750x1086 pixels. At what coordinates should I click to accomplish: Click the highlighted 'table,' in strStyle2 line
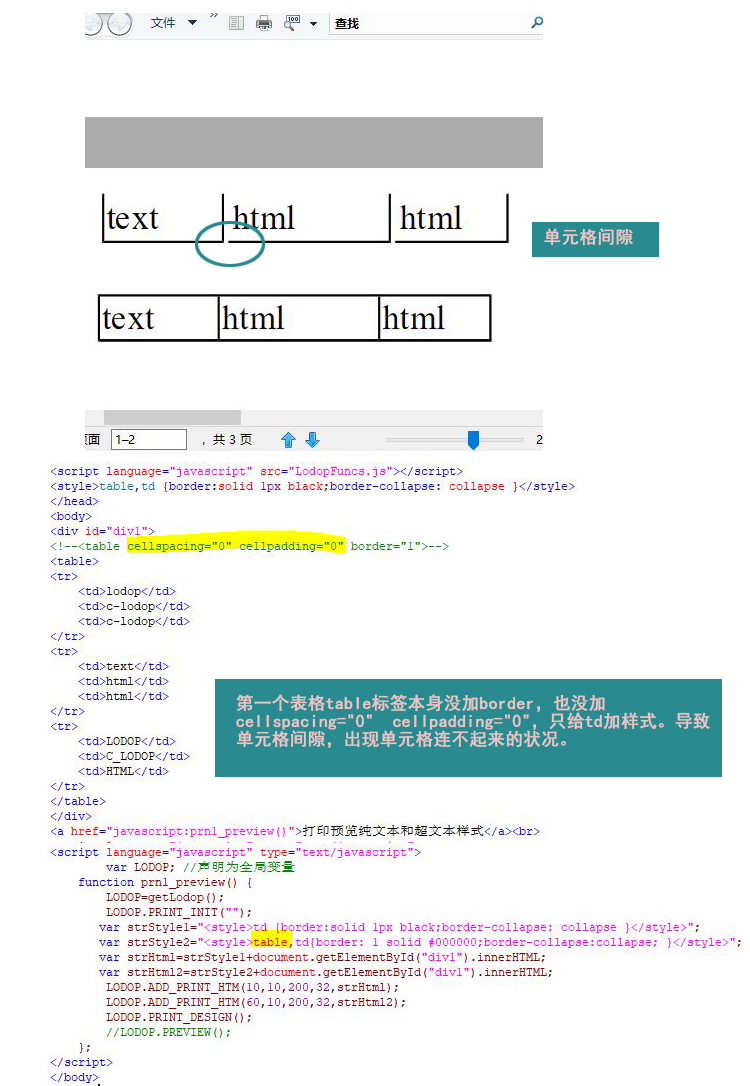coord(271,942)
